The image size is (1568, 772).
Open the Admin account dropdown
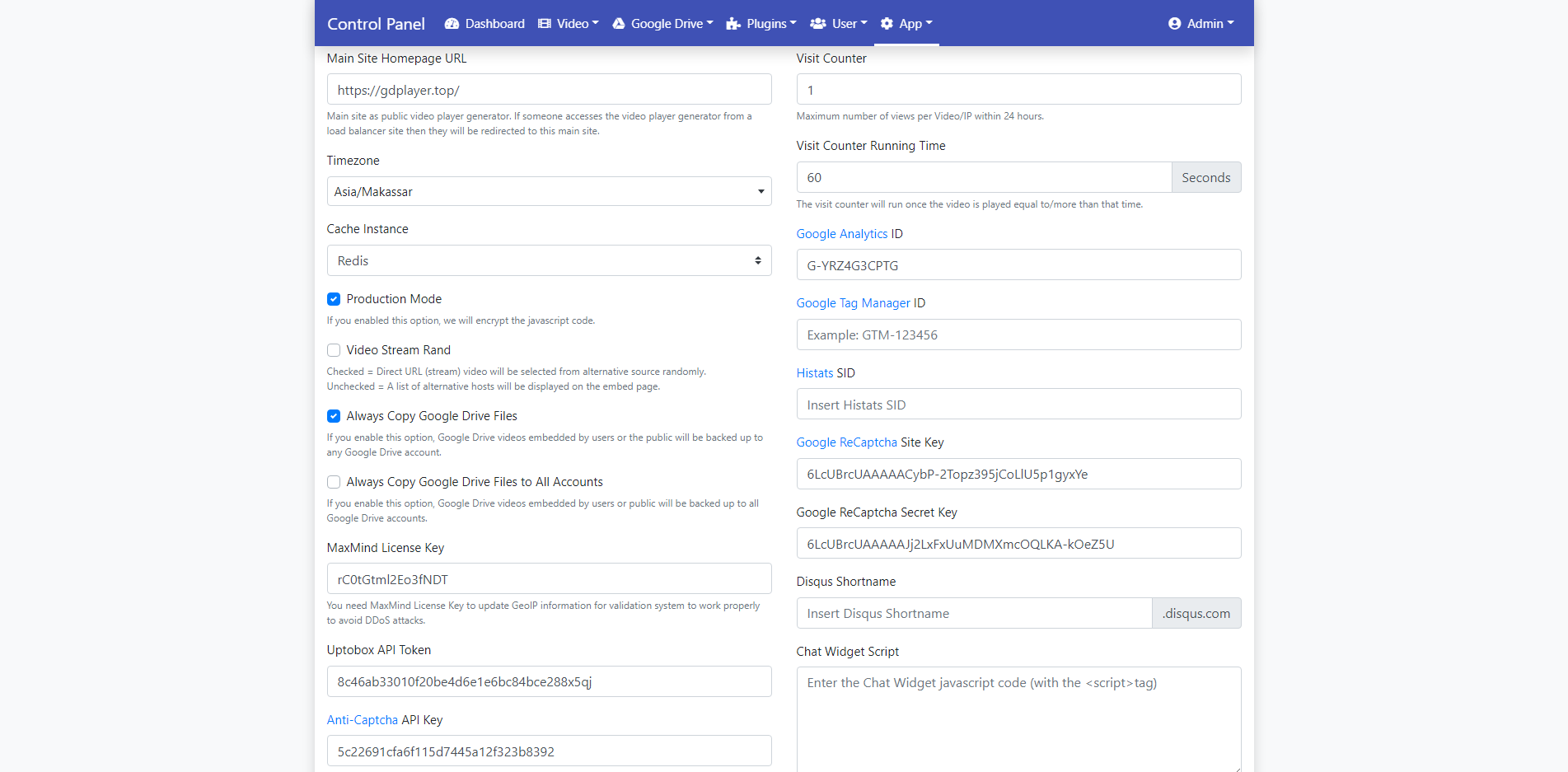tap(1201, 24)
